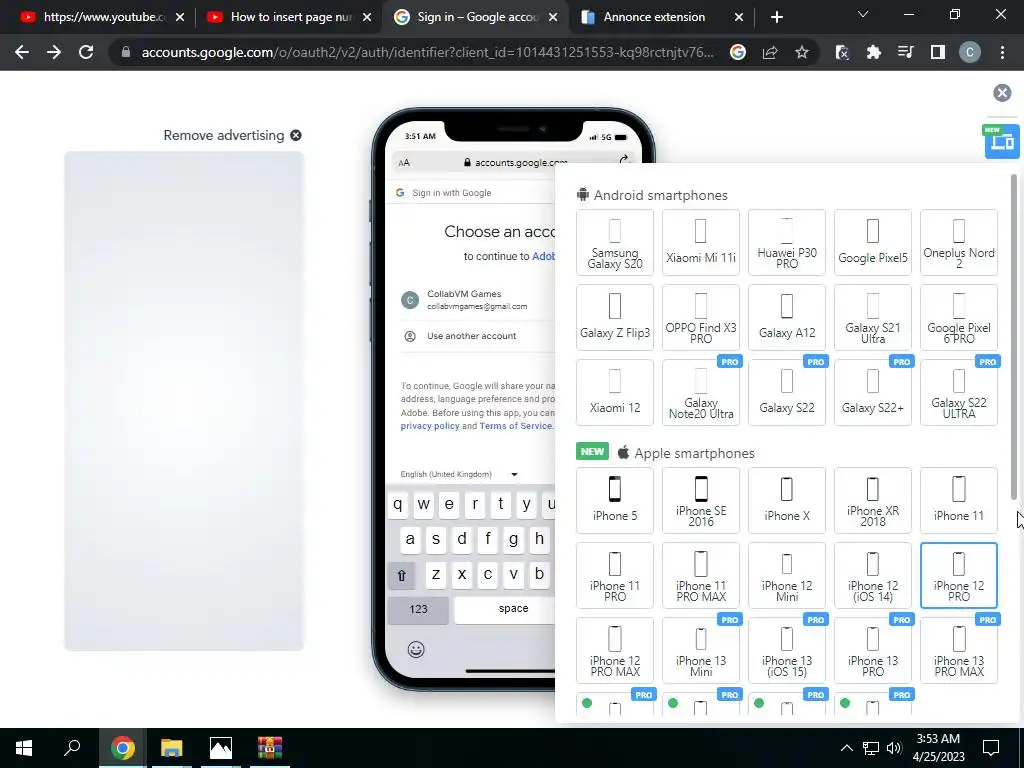Select Google Pixel 6 PRO device

click(x=959, y=317)
